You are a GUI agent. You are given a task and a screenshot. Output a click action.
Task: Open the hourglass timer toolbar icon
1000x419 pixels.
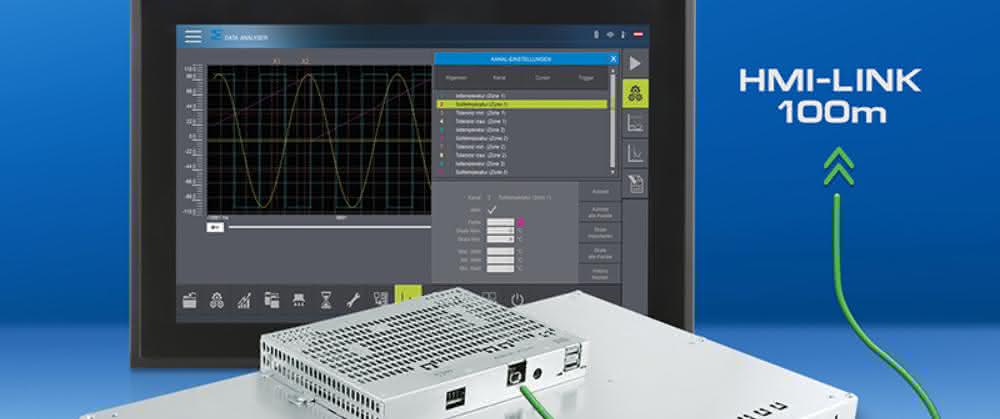pos(326,300)
